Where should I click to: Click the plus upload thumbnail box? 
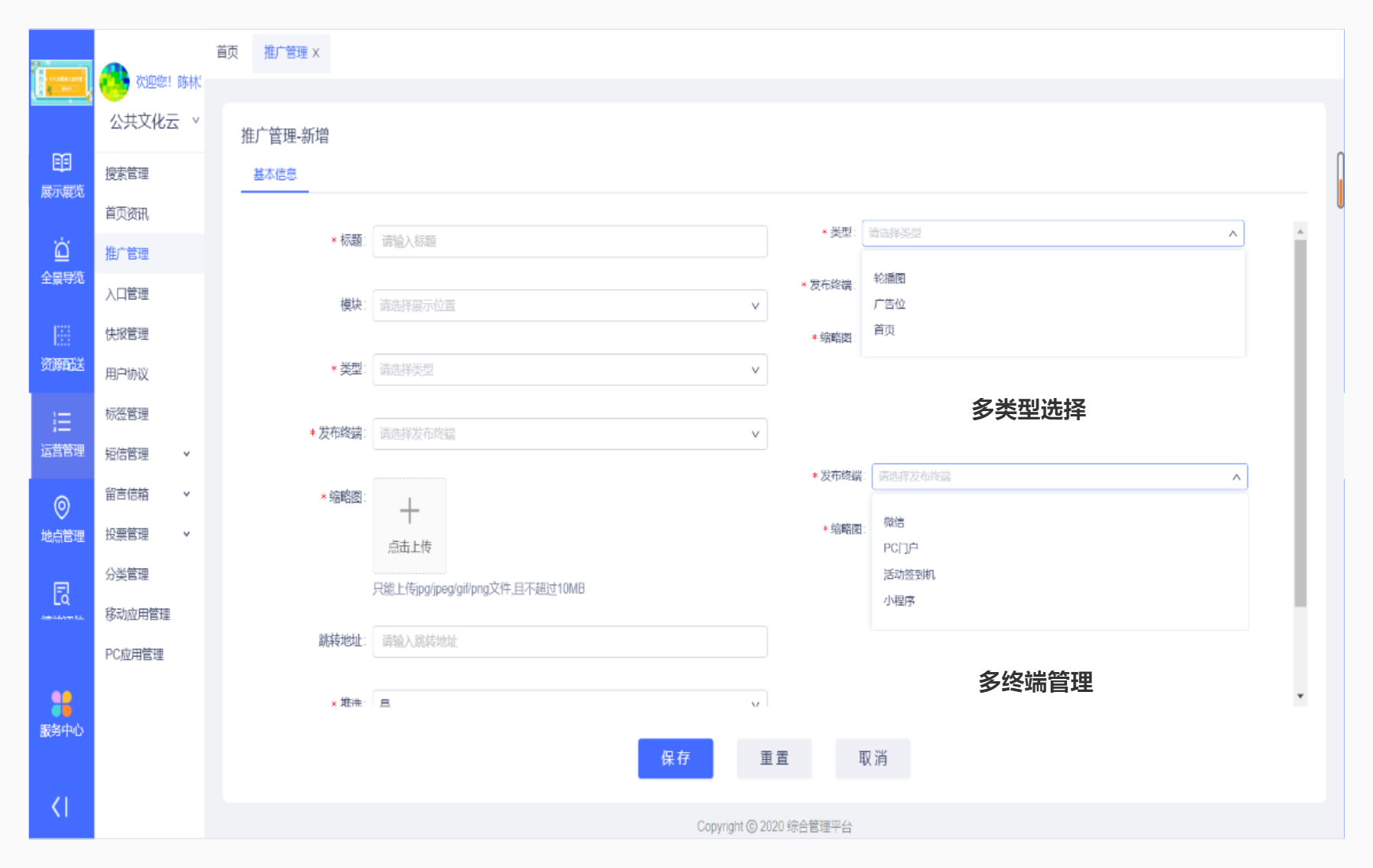pos(409,525)
